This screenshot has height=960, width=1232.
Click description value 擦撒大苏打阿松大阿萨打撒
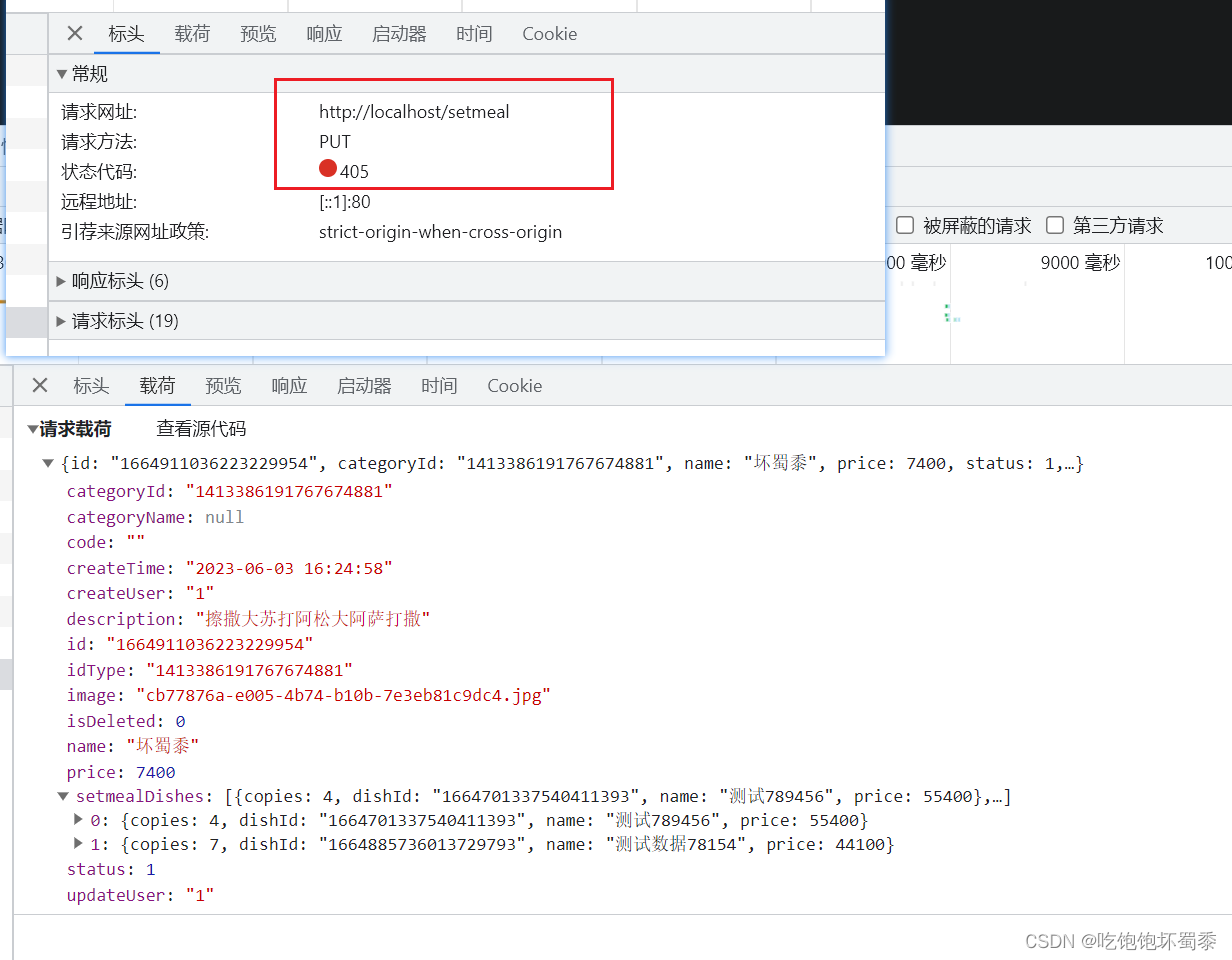coord(313,619)
